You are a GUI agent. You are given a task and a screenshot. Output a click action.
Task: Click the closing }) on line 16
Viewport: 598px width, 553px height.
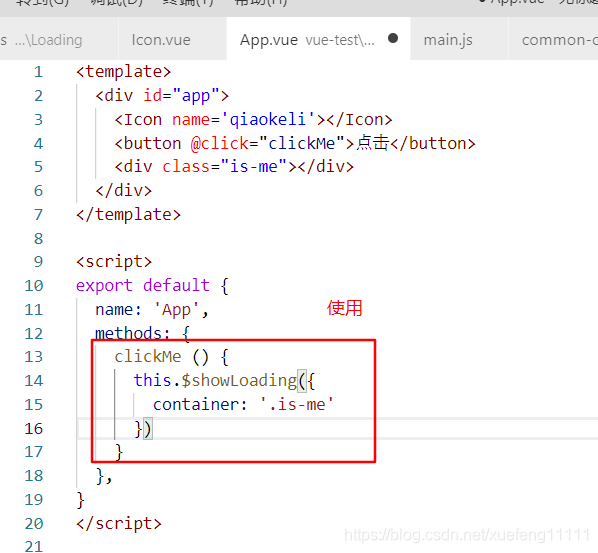coord(143,429)
